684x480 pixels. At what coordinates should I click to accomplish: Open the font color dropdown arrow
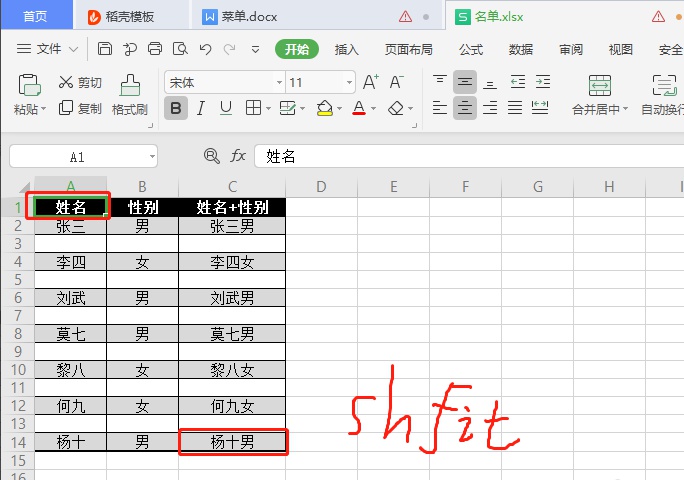373,108
